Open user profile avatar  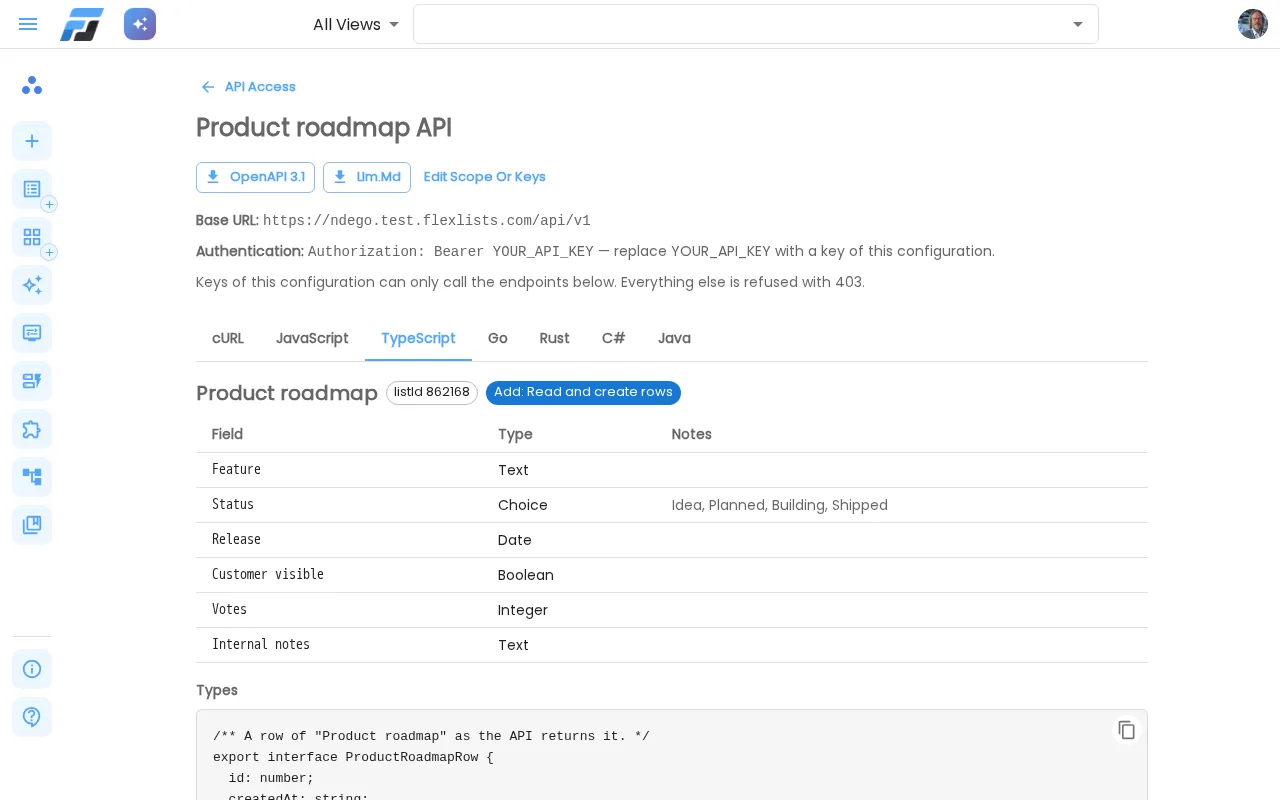pyautogui.click(x=1253, y=24)
